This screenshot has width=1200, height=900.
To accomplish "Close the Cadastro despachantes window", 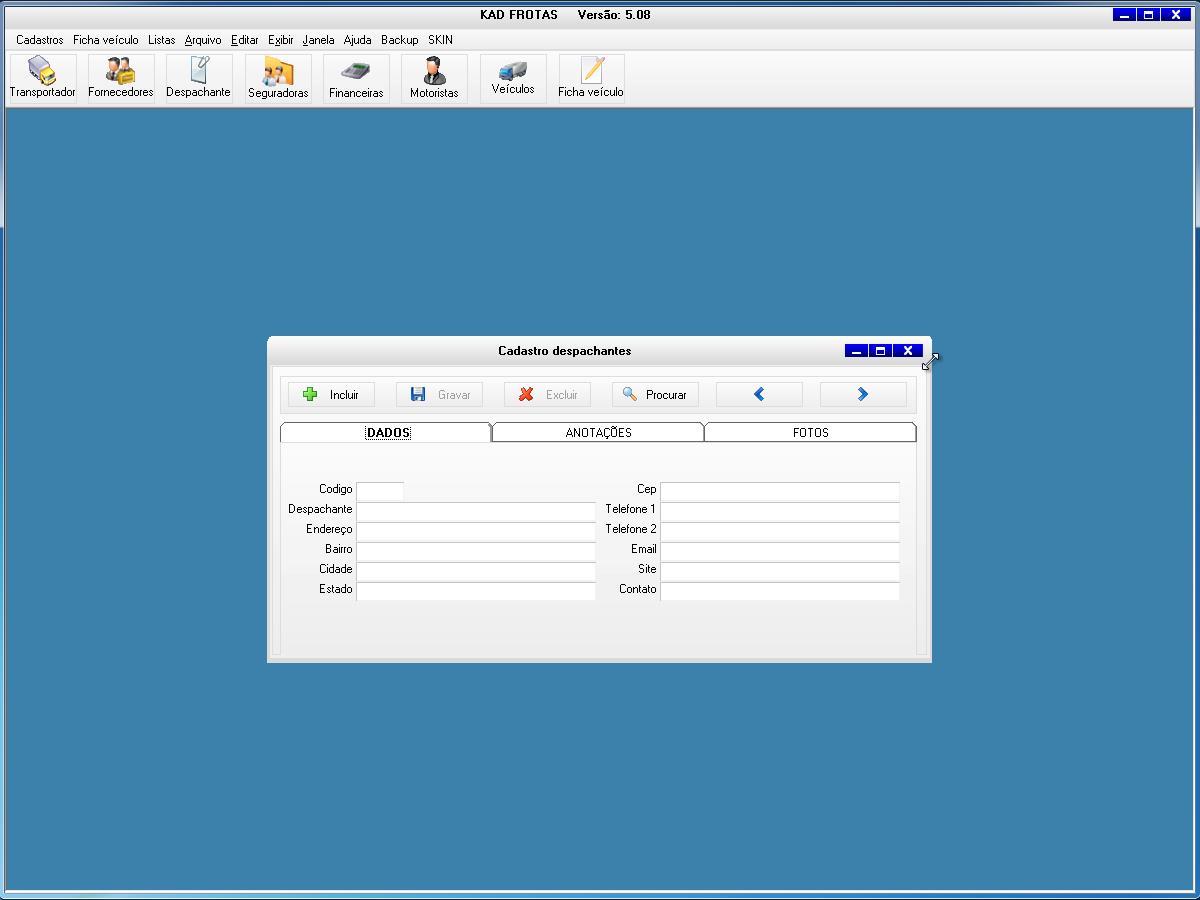I will pos(907,351).
